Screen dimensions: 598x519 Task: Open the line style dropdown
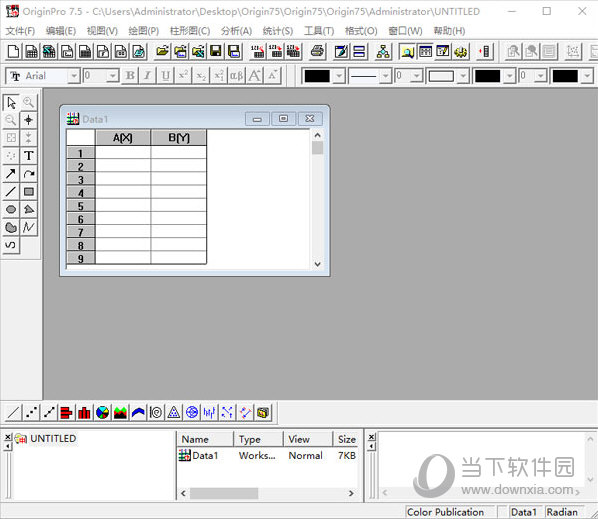tap(385, 76)
